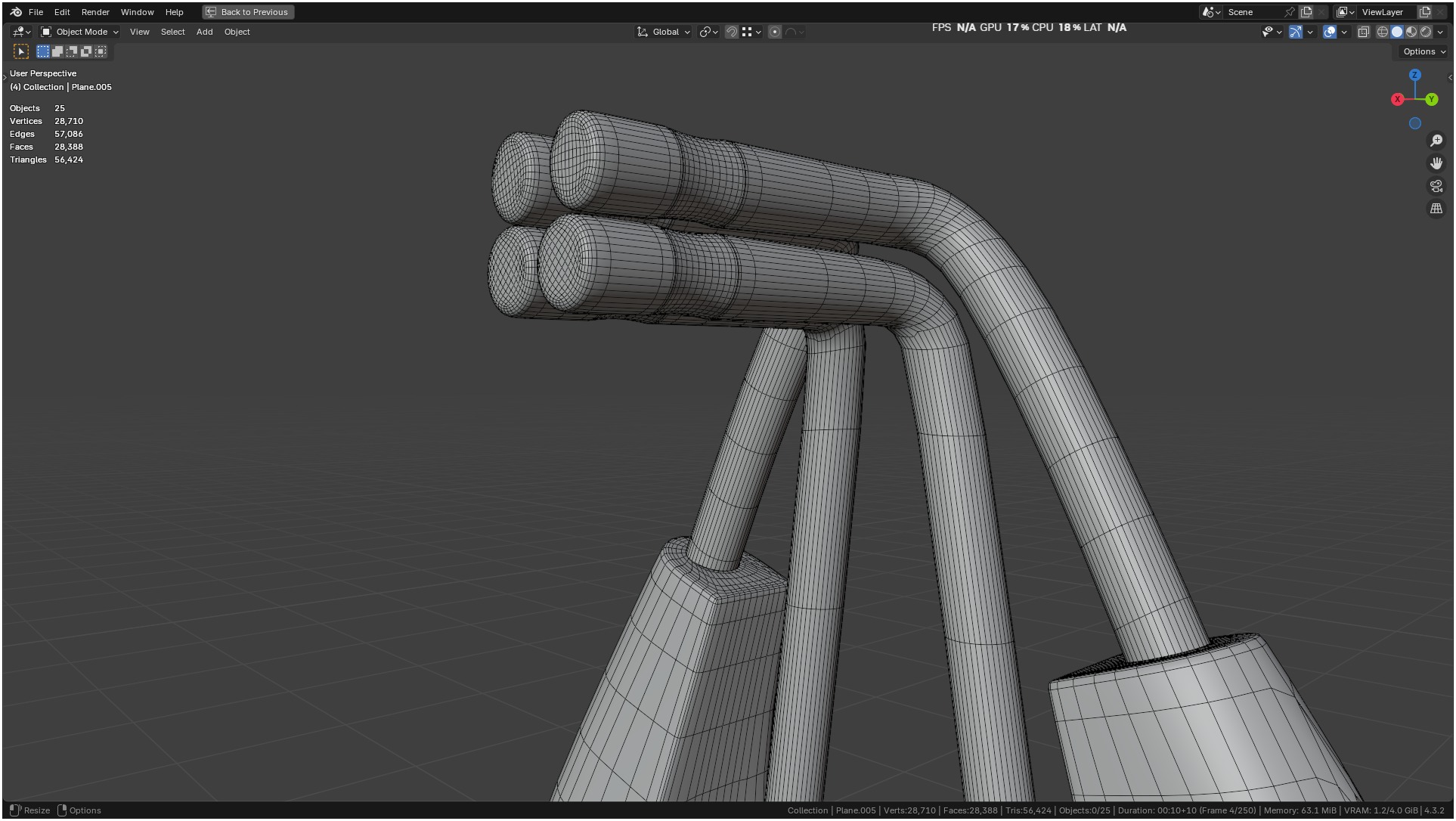The height and width of the screenshot is (821, 1456).
Task: Click Memory: 63.1 MiB in status bar
Action: click(x=1300, y=810)
